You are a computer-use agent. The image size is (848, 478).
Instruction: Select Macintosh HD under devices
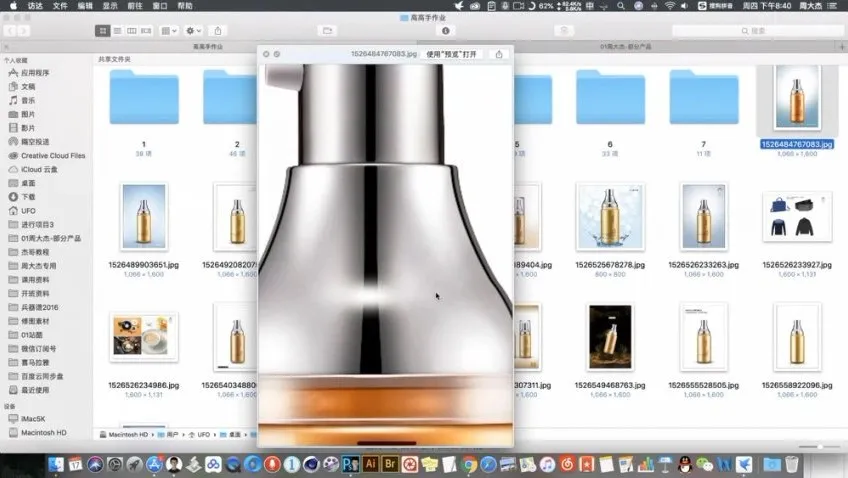[x=43, y=433]
